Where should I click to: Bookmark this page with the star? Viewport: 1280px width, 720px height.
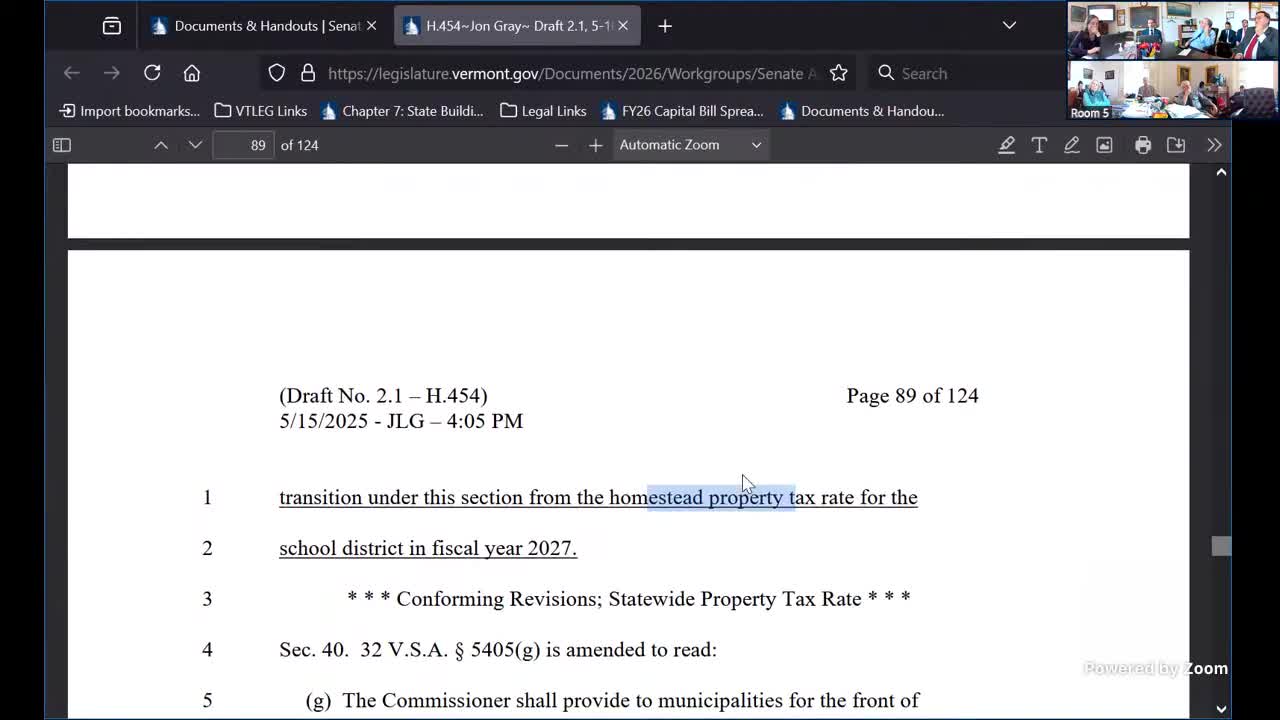[x=839, y=73]
